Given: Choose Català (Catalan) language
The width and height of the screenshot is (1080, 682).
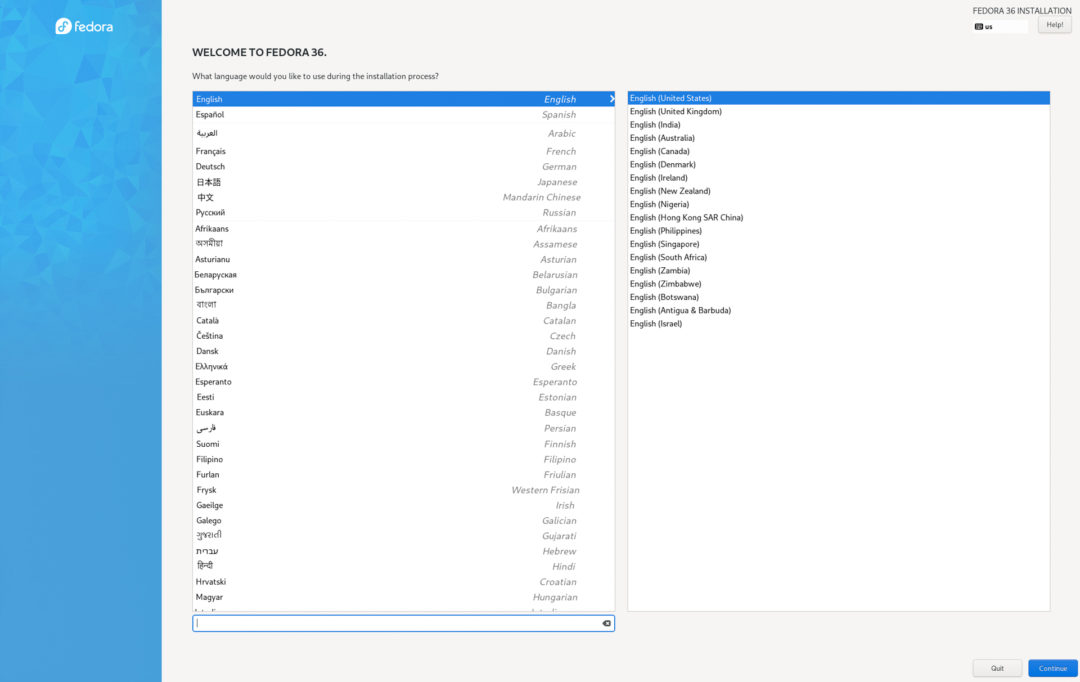Looking at the screenshot, I should [x=404, y=321].
